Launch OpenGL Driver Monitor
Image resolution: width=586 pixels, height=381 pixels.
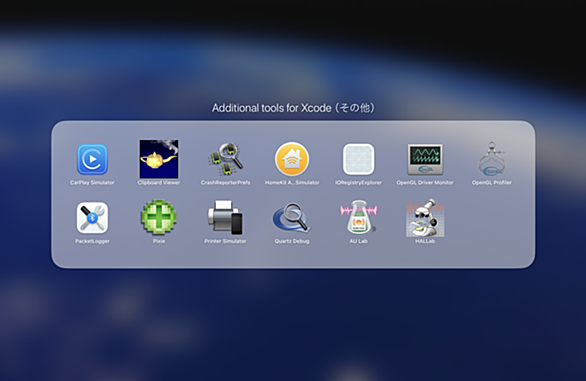(x=425, y=160)
